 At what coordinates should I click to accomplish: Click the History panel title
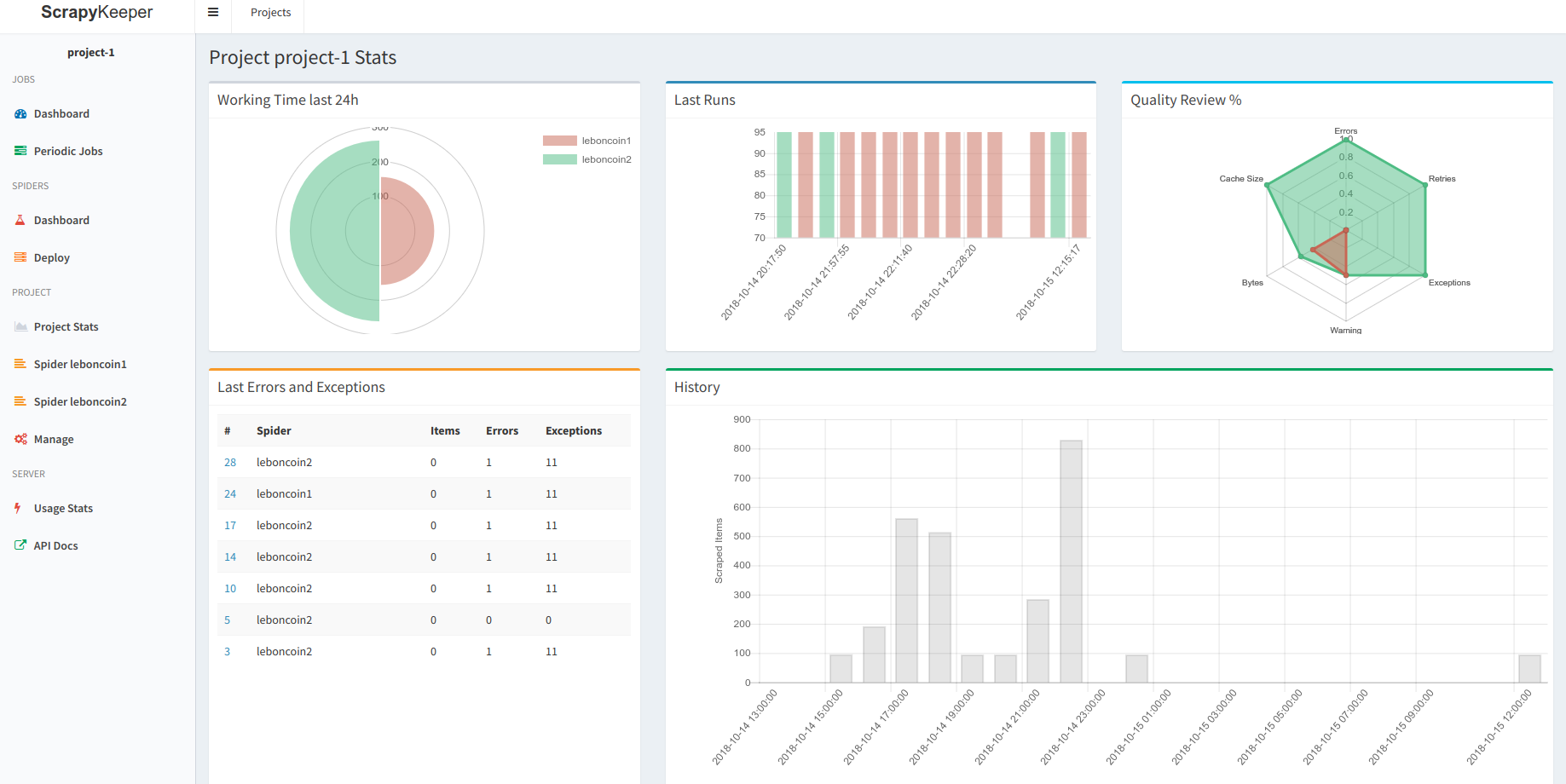(x=696, y=387)
